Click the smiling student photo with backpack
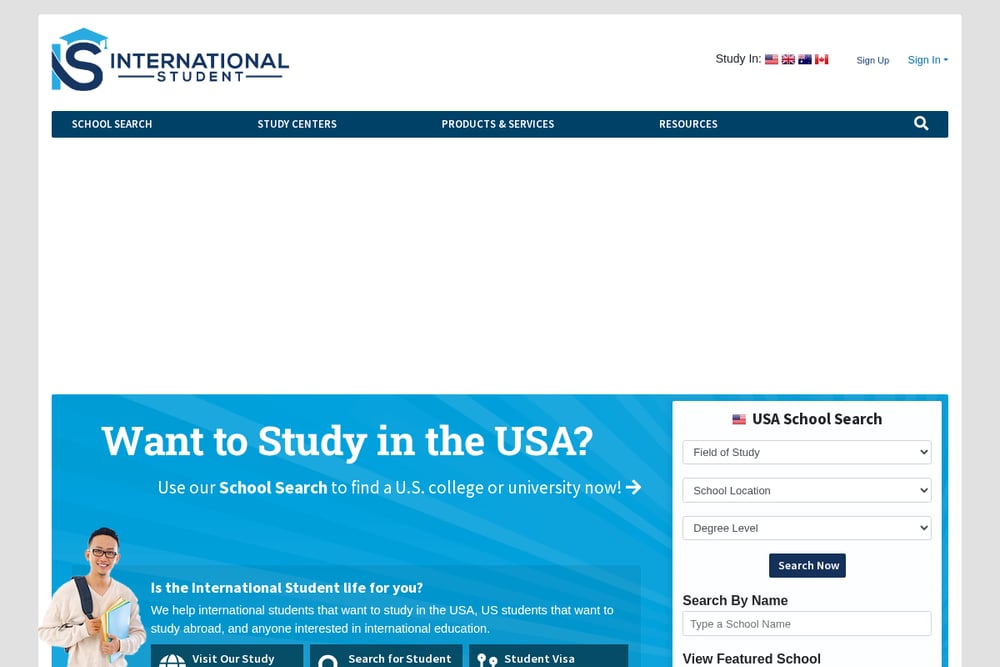The image size is (1000, 667). (x=94, y=597)
